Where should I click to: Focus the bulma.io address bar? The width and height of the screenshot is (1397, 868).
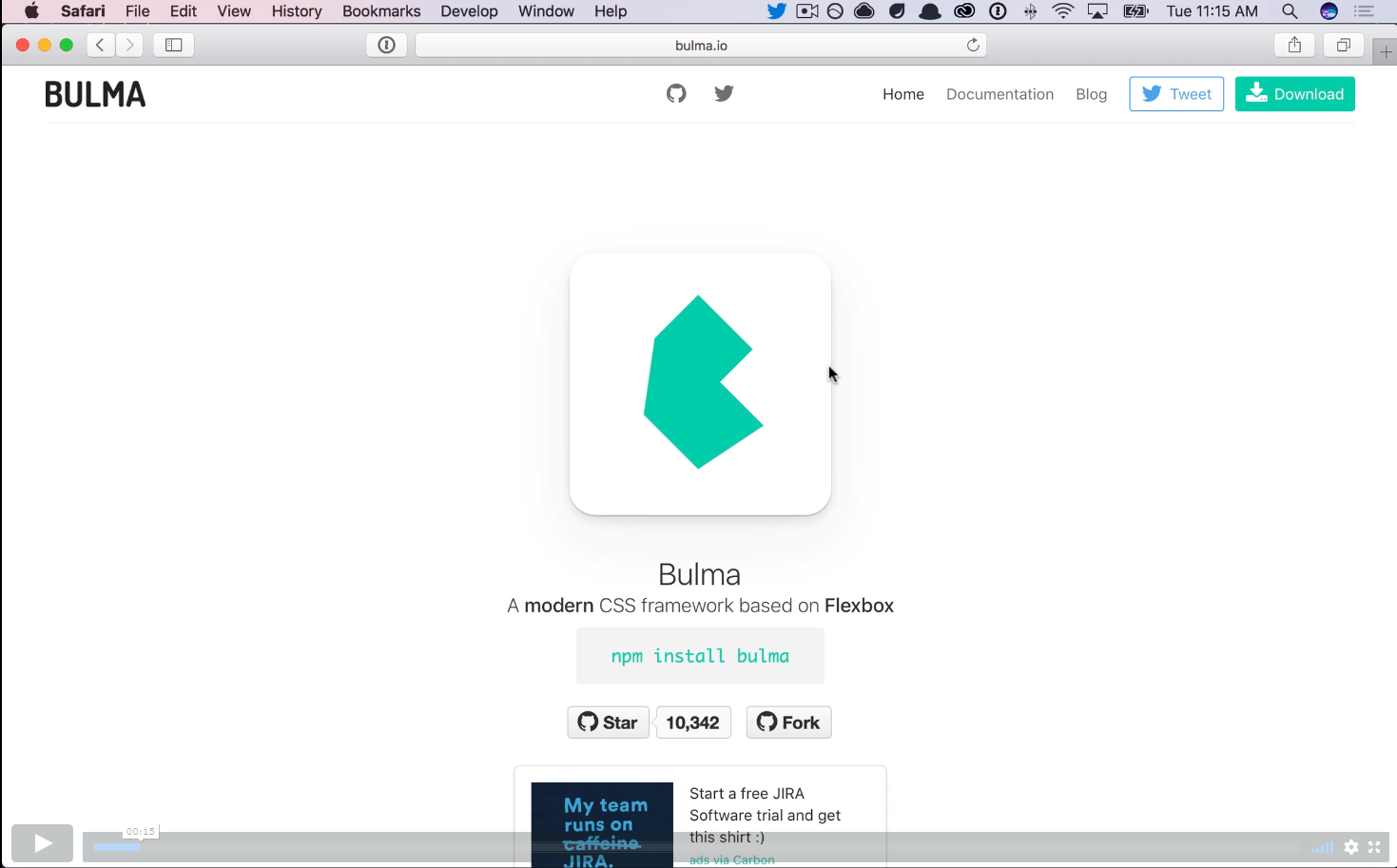click(x=701, y=45)
